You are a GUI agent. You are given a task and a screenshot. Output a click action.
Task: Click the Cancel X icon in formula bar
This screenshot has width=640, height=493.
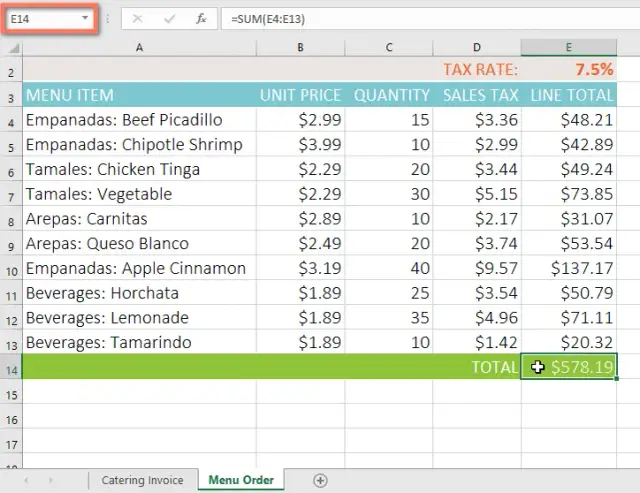(x=138, y=19)
